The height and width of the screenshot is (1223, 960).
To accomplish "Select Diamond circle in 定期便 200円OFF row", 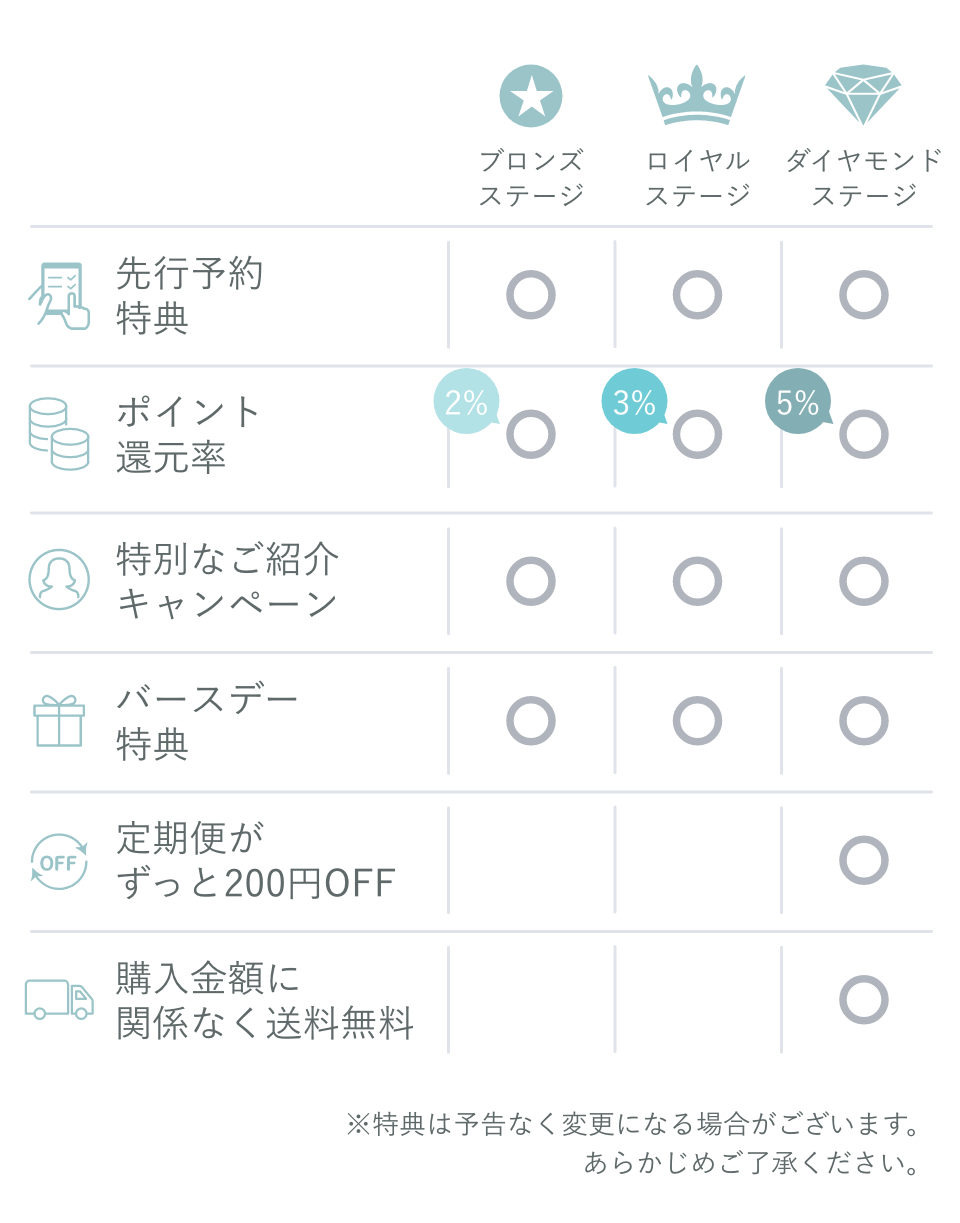I will (864, 860).
